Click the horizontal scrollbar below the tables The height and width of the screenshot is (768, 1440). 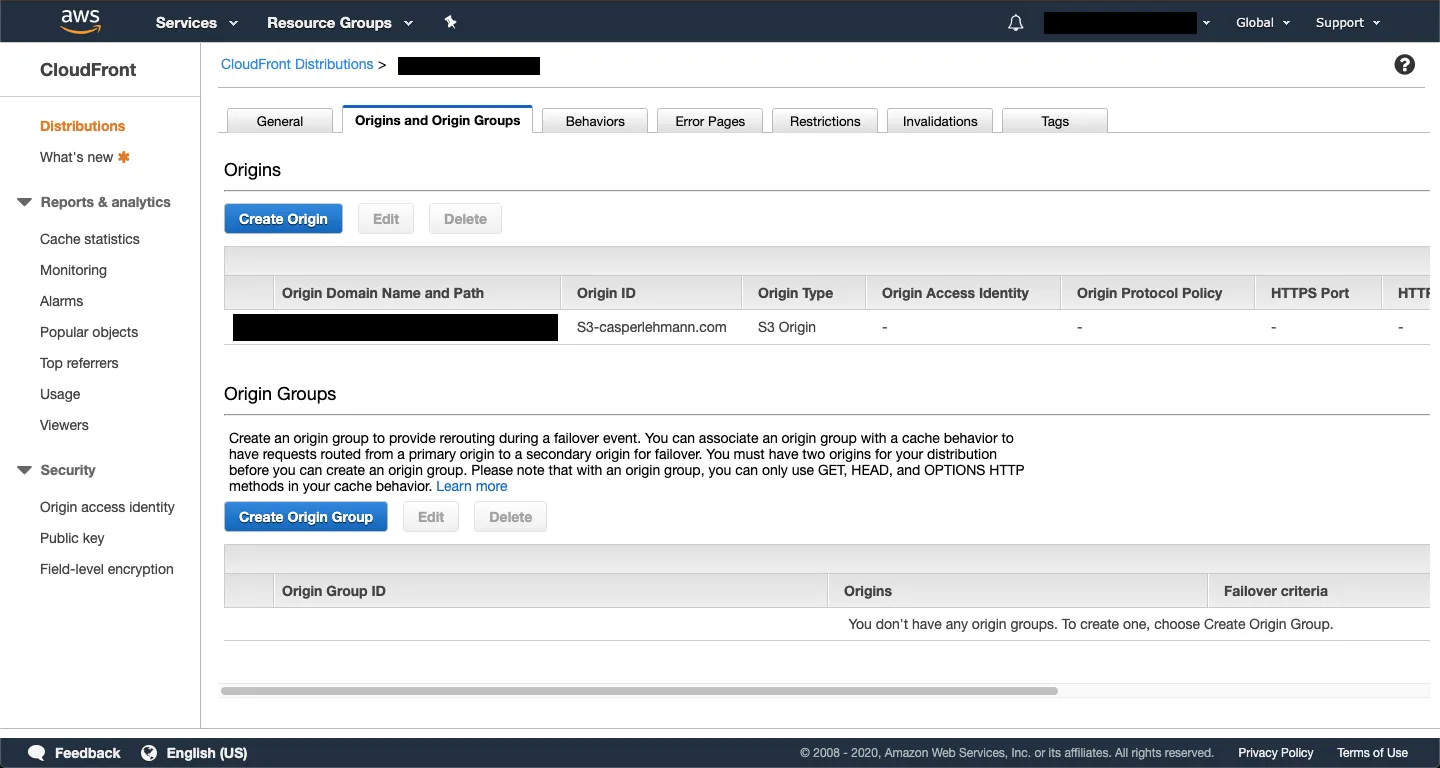pos(640,690)
